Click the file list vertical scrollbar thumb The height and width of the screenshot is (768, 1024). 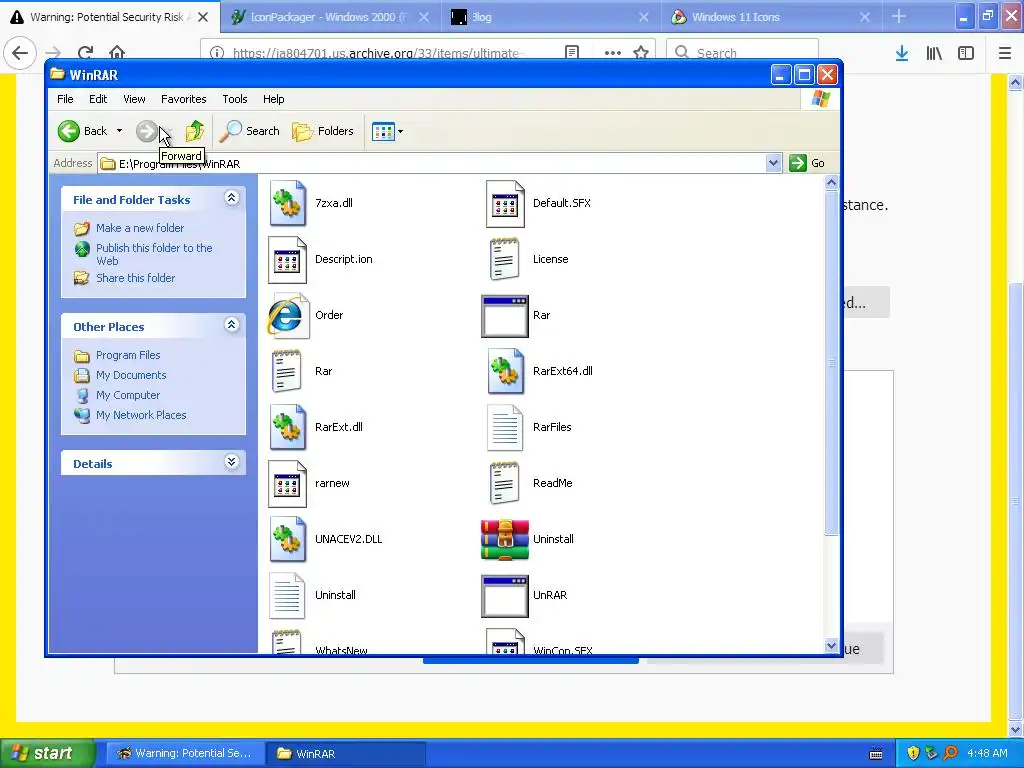point(831,363)
